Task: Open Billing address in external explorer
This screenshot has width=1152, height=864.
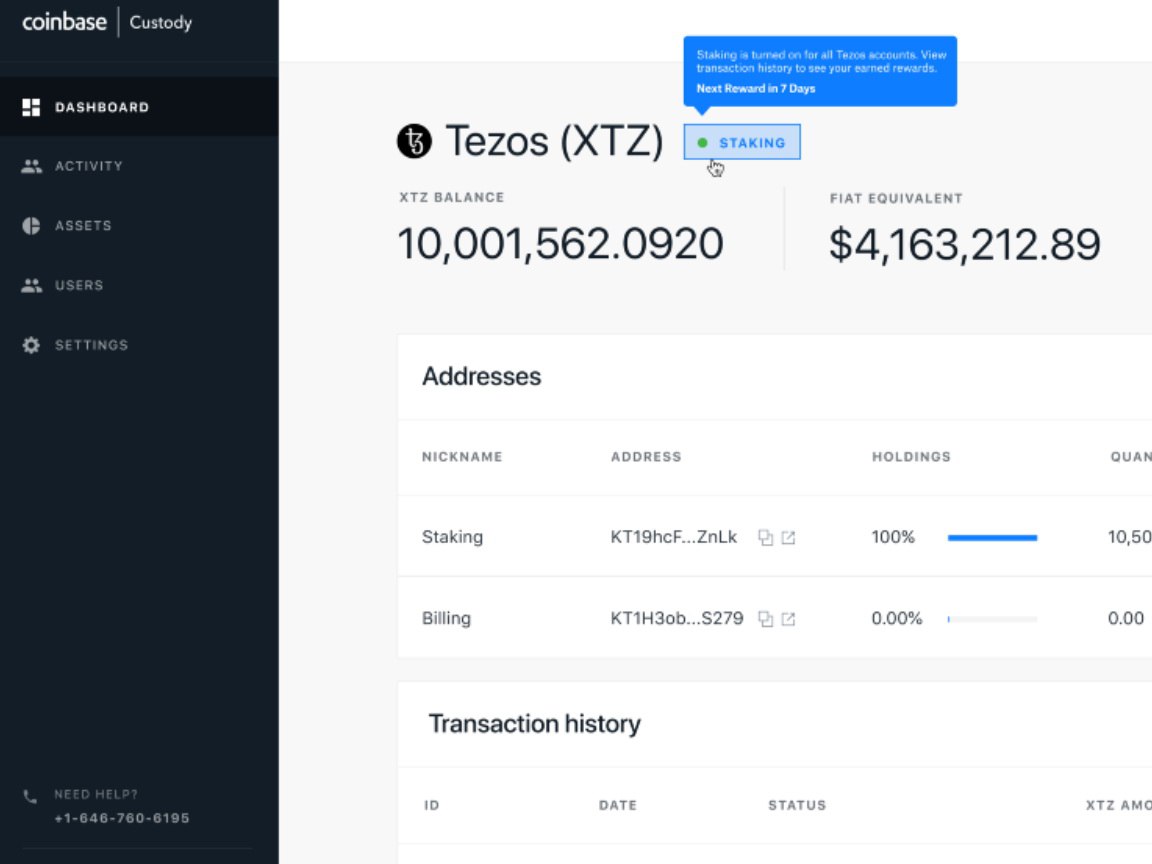Action: coord(788,619)
